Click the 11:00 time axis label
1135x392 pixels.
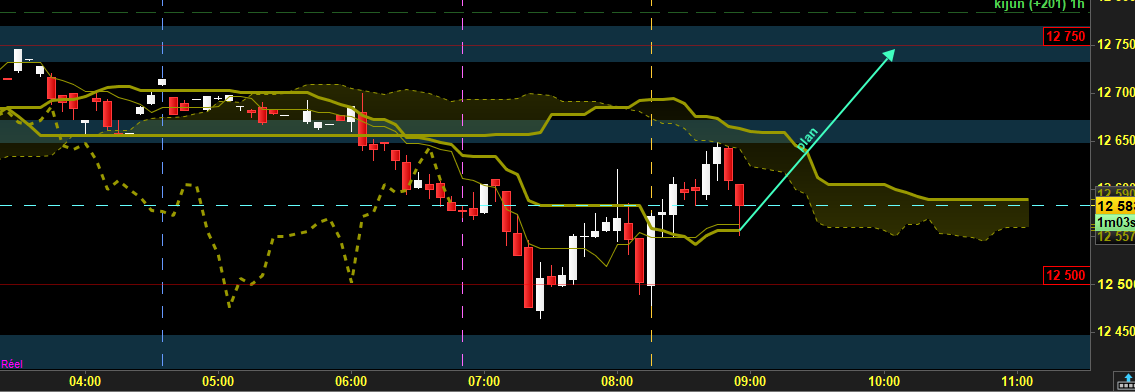[x=1016, y=381]
